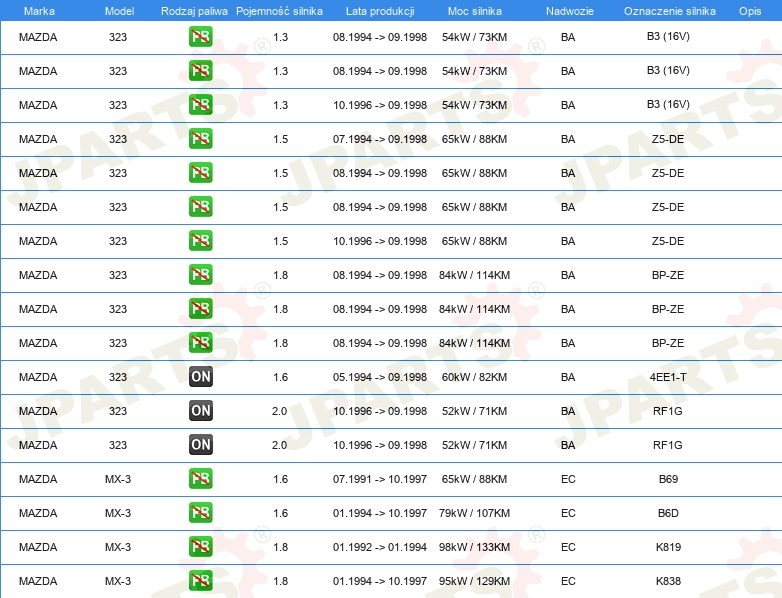Click the Rodzaj paliwa column header
Image resolution: width=782 pixels, height=598 pixels.
[x=194, y=11]
